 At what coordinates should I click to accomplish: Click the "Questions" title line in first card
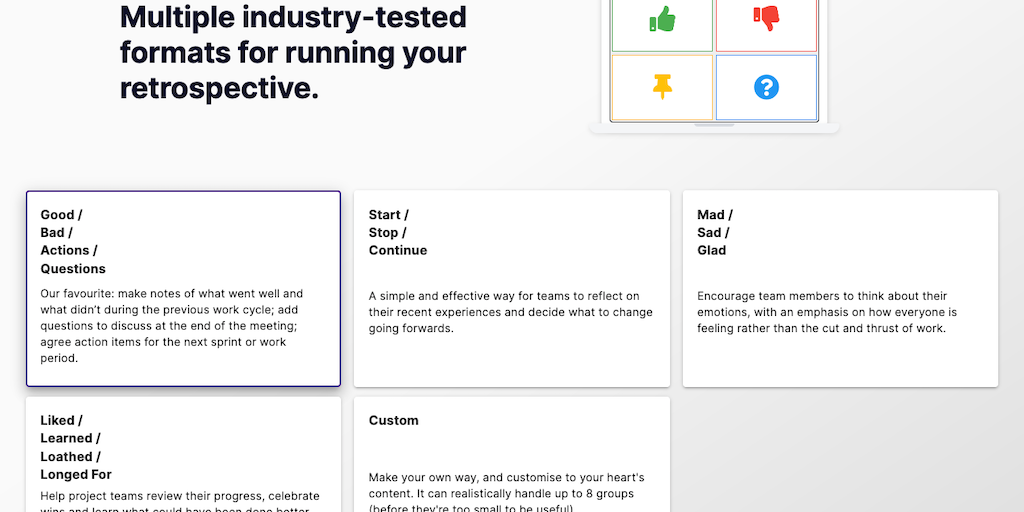pyautogui.click(x=73, y=269)
